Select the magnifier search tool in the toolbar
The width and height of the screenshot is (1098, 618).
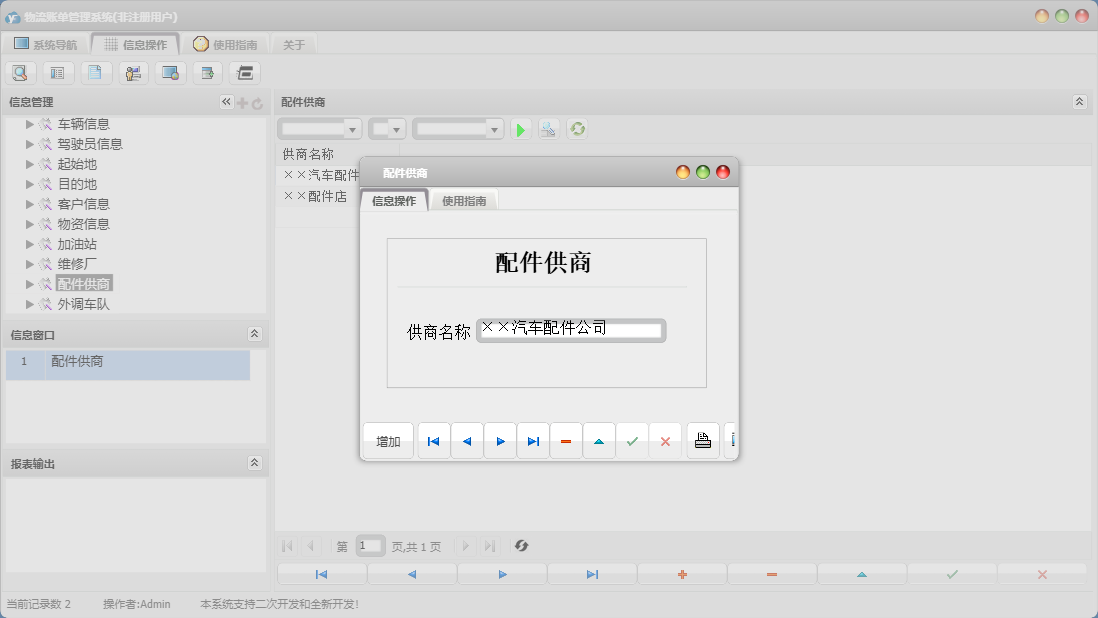[20, 72]
